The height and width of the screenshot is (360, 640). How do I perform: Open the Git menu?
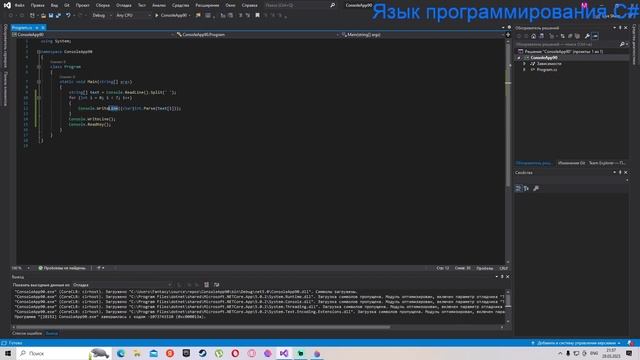tap(67, 5)
